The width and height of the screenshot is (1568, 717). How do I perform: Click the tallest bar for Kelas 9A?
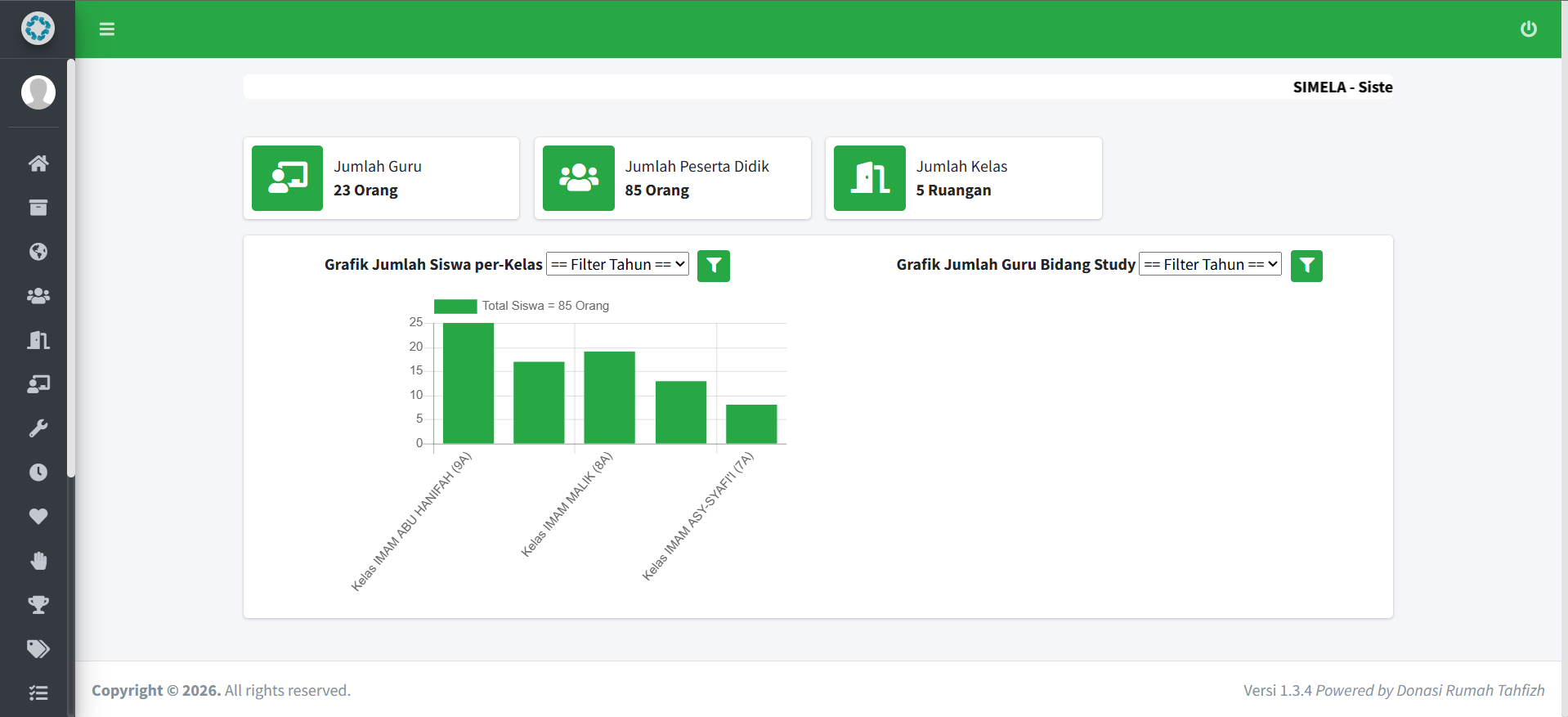pos(468,383)
